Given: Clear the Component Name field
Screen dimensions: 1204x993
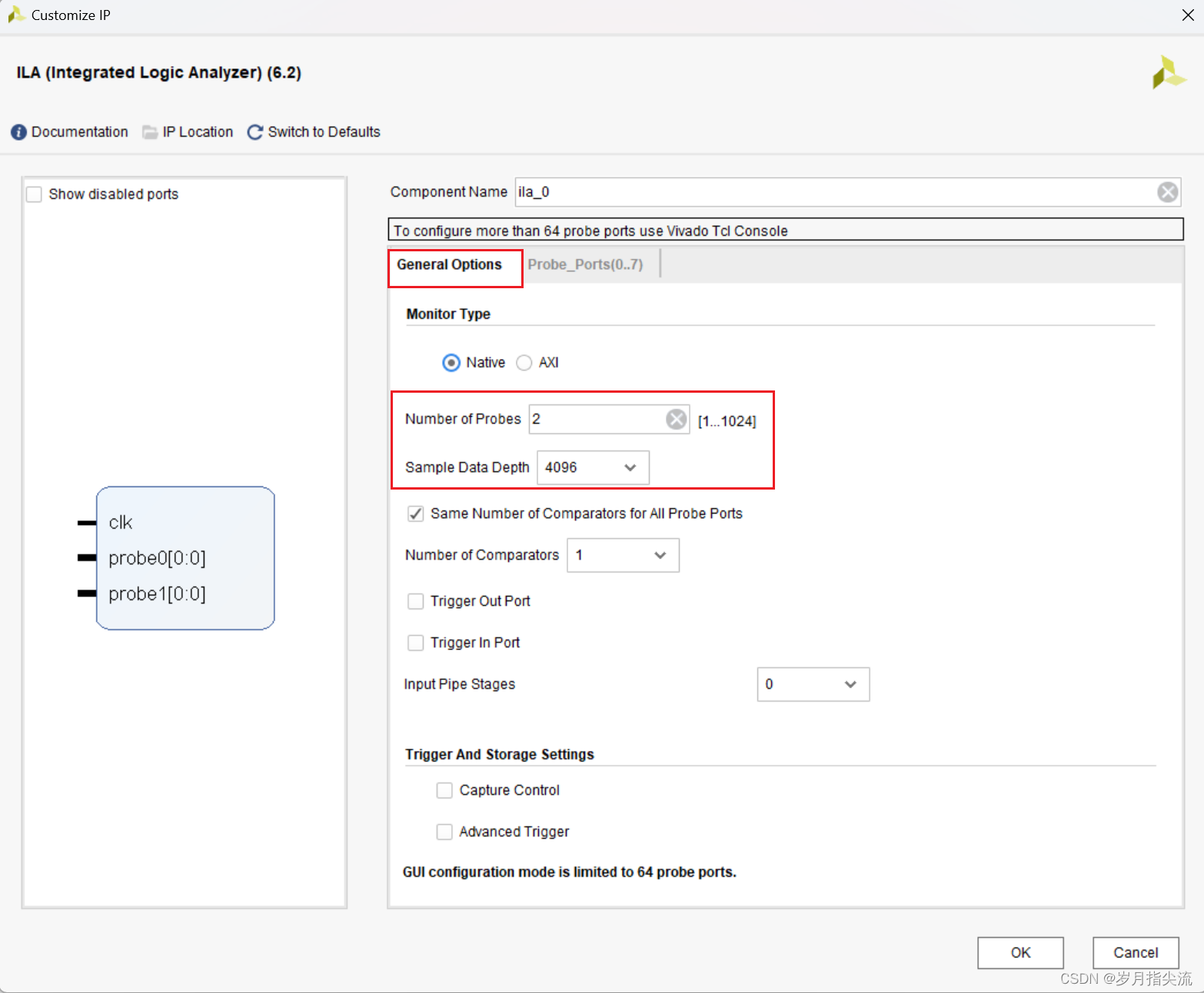Looking at the screenshot, I should point(1167,192).
